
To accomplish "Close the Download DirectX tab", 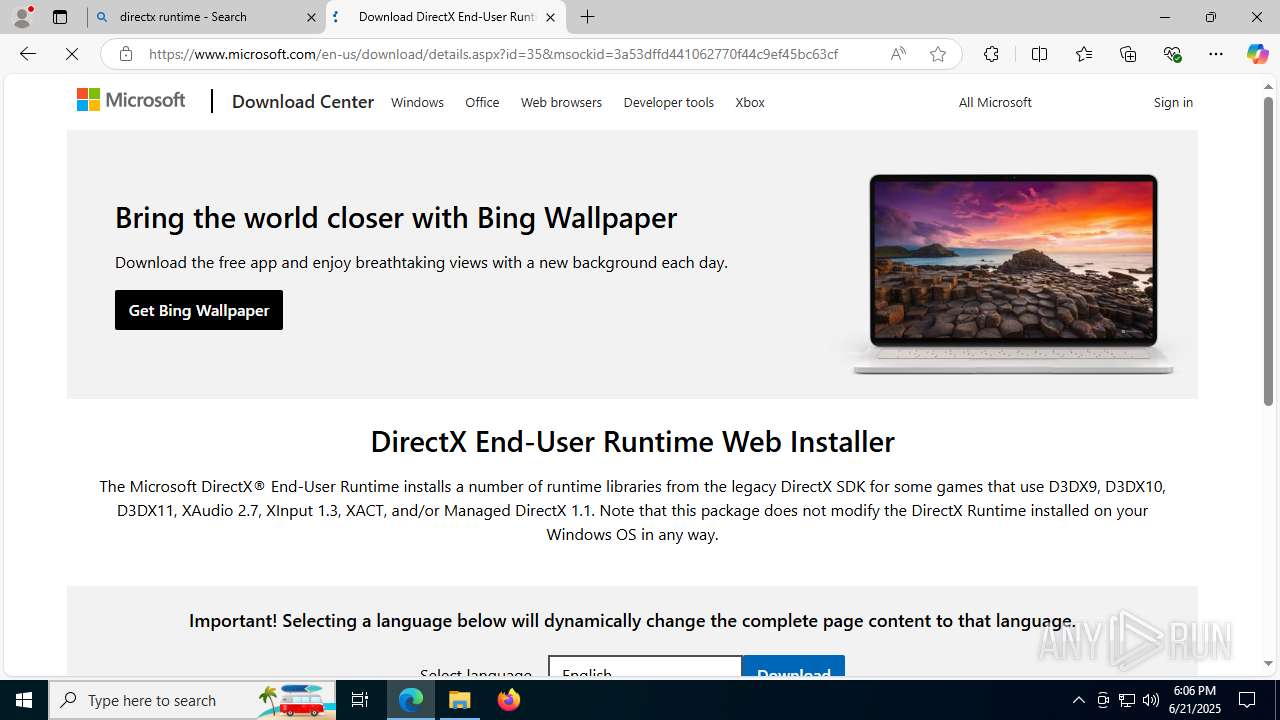I will 550,17.
